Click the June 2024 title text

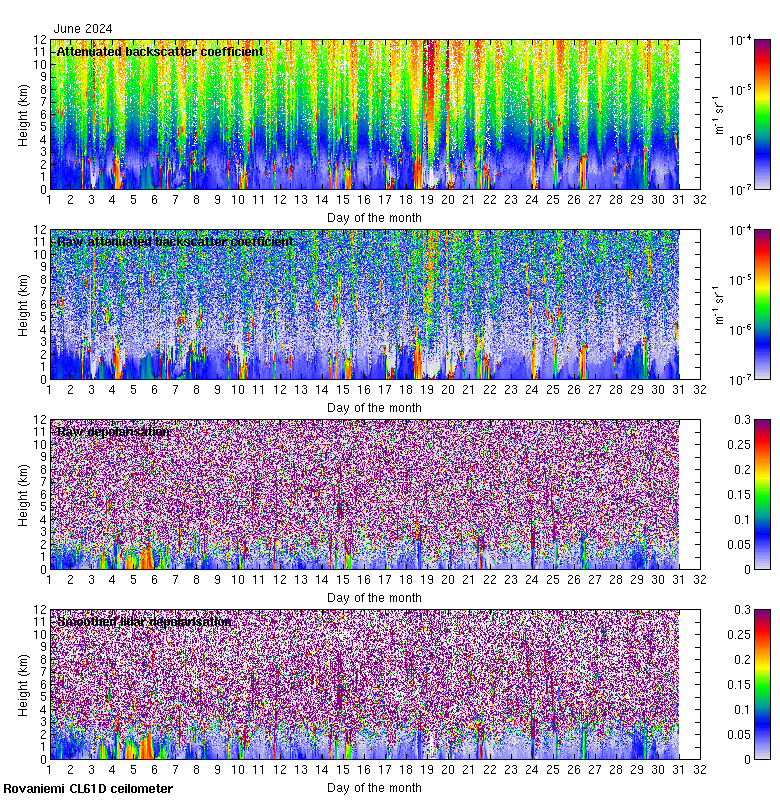point(83,28)
